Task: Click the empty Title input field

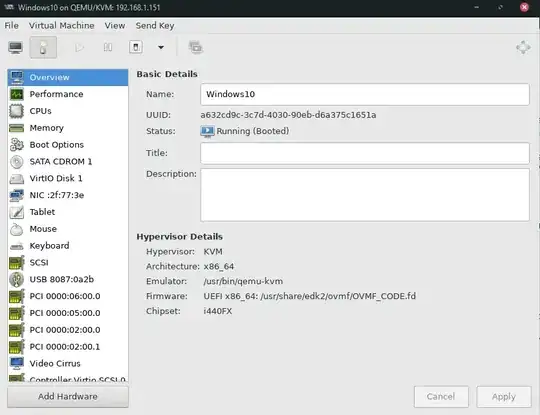Action: point(365,153)
